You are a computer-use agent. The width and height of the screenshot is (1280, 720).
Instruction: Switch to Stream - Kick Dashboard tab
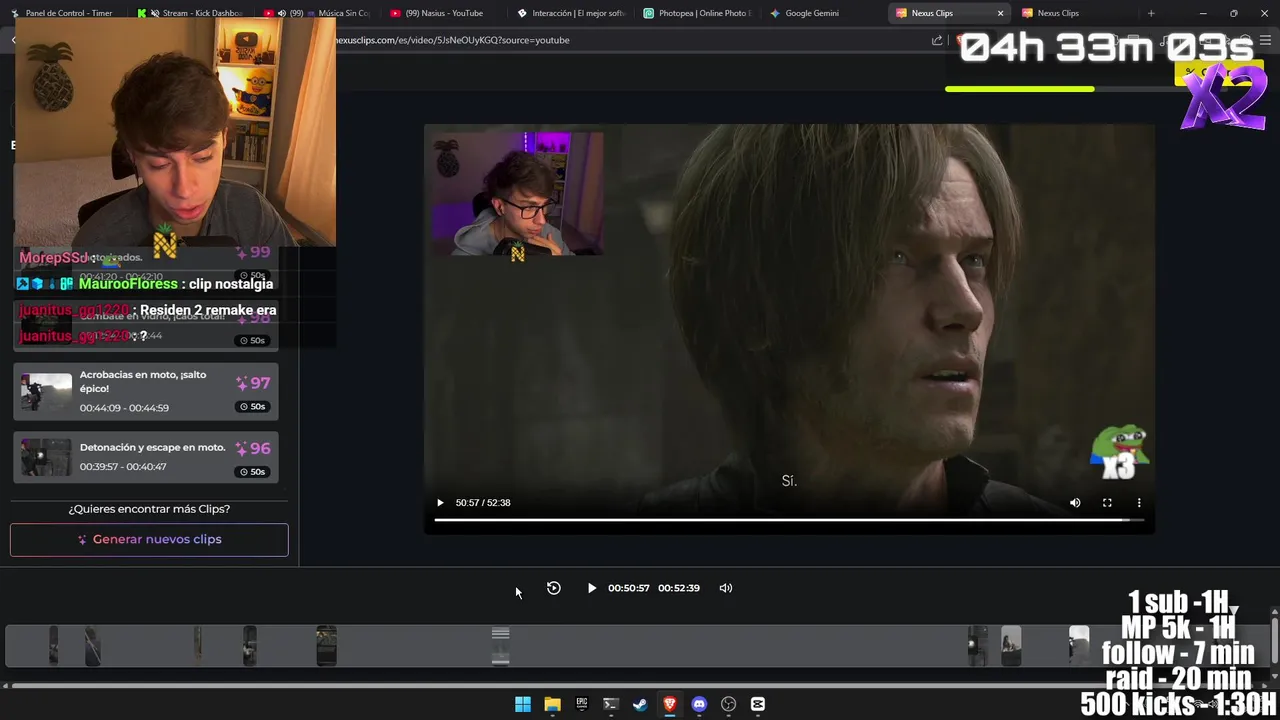[x=190, y=13]
